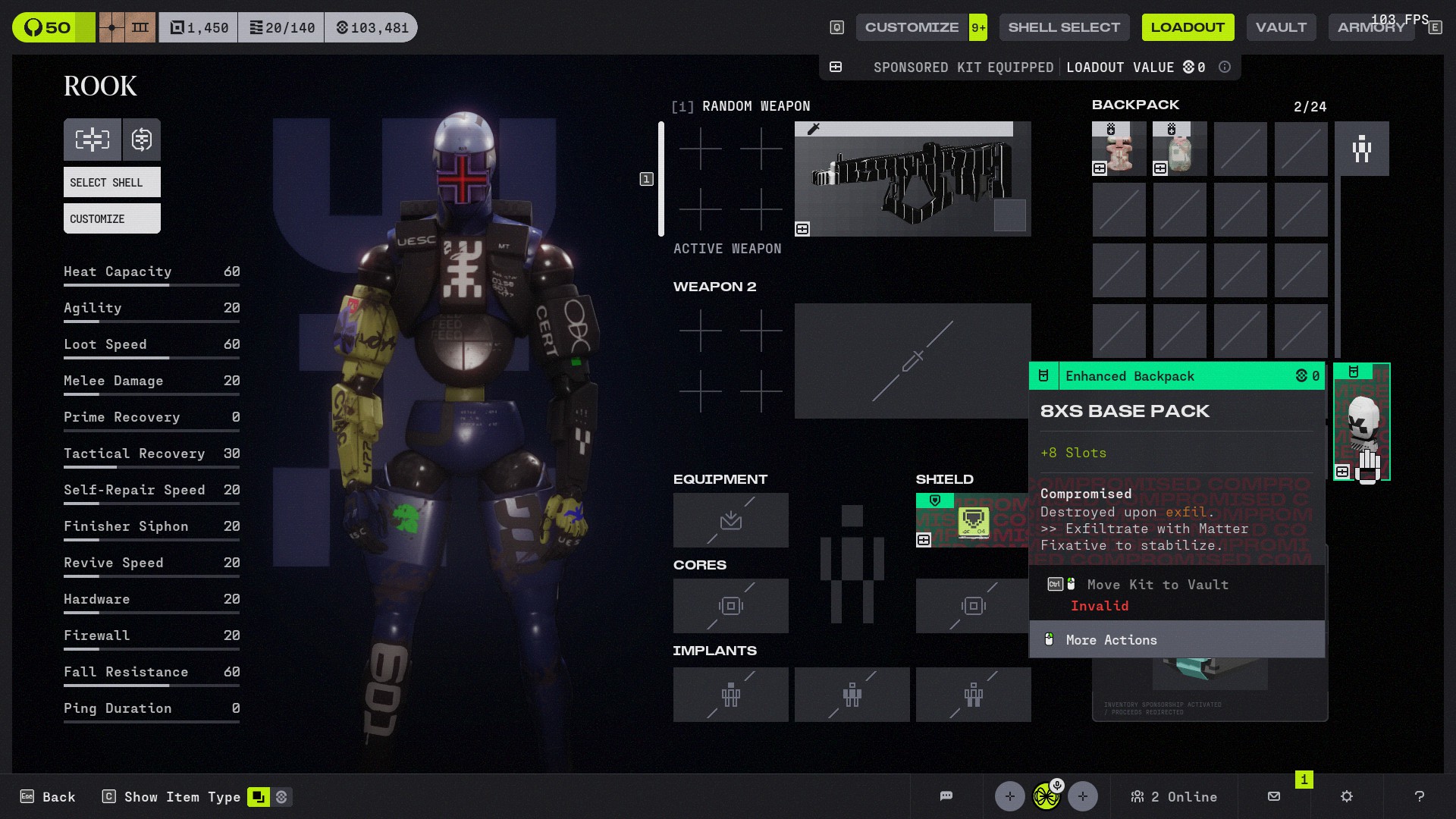Open the chat message icon in bottom bar
This screenshot has height=819, width=1456.
click(x=946, y=796)
